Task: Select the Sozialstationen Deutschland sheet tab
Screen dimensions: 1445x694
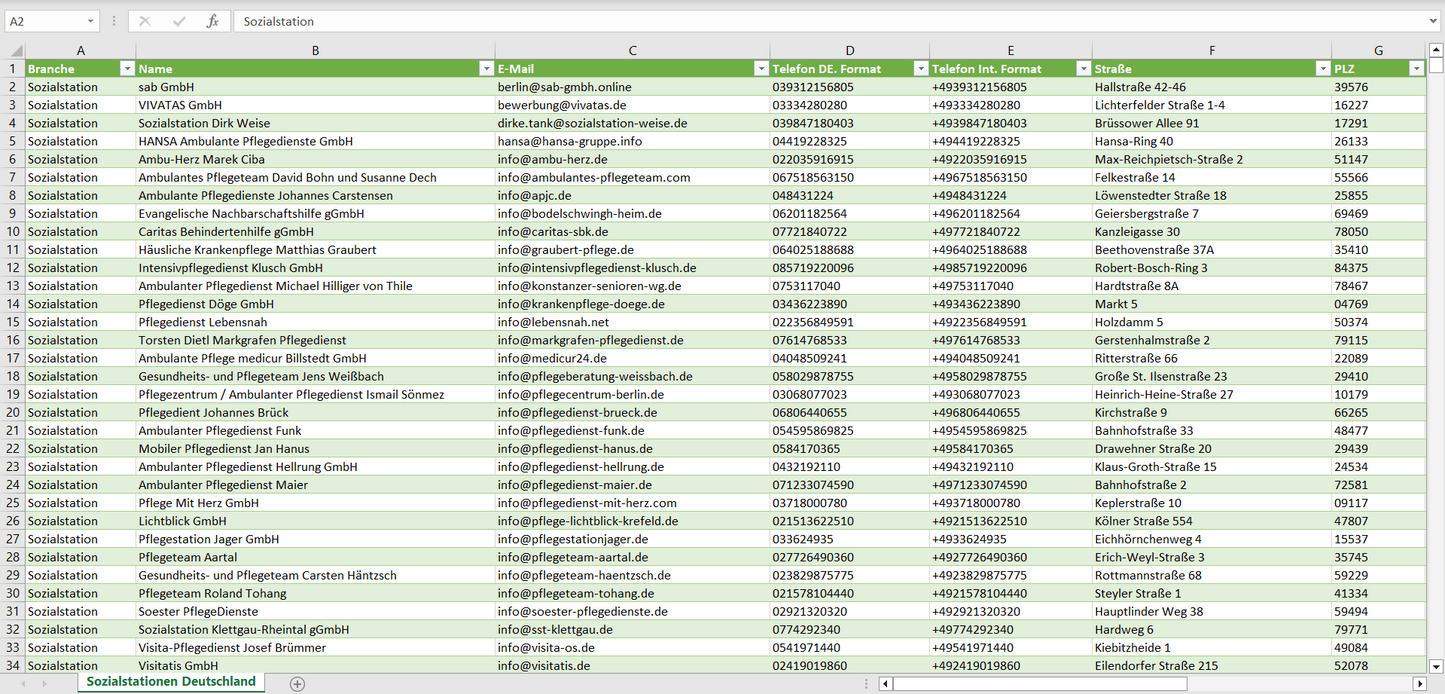Action: (x=171, y=682)
